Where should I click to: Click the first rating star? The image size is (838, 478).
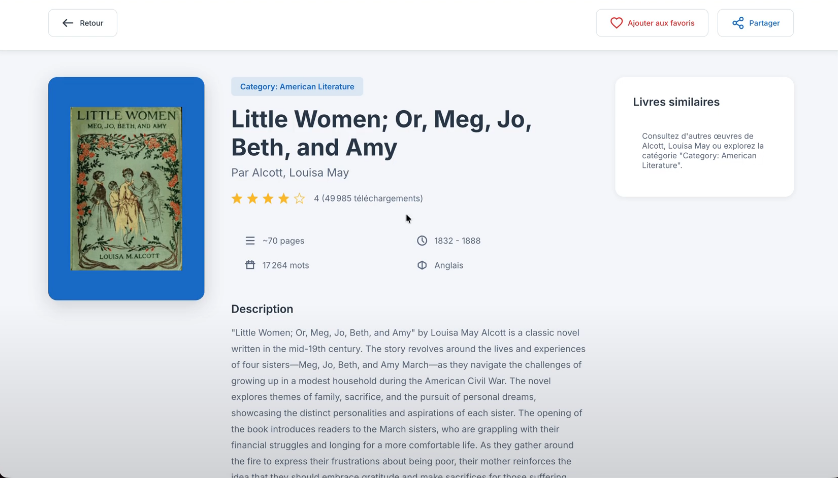coord(237,198)
